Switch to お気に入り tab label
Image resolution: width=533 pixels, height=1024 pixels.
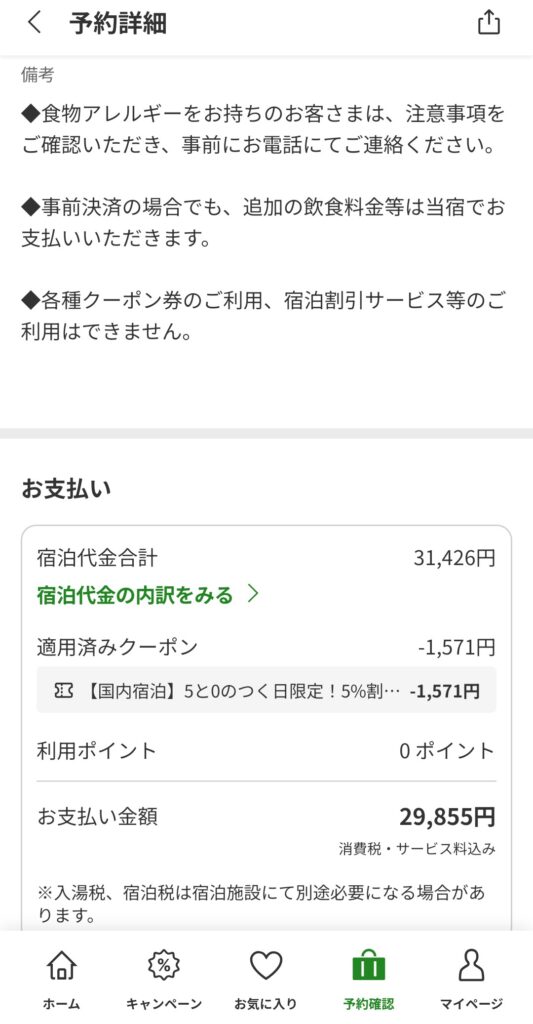point(266,1004)
